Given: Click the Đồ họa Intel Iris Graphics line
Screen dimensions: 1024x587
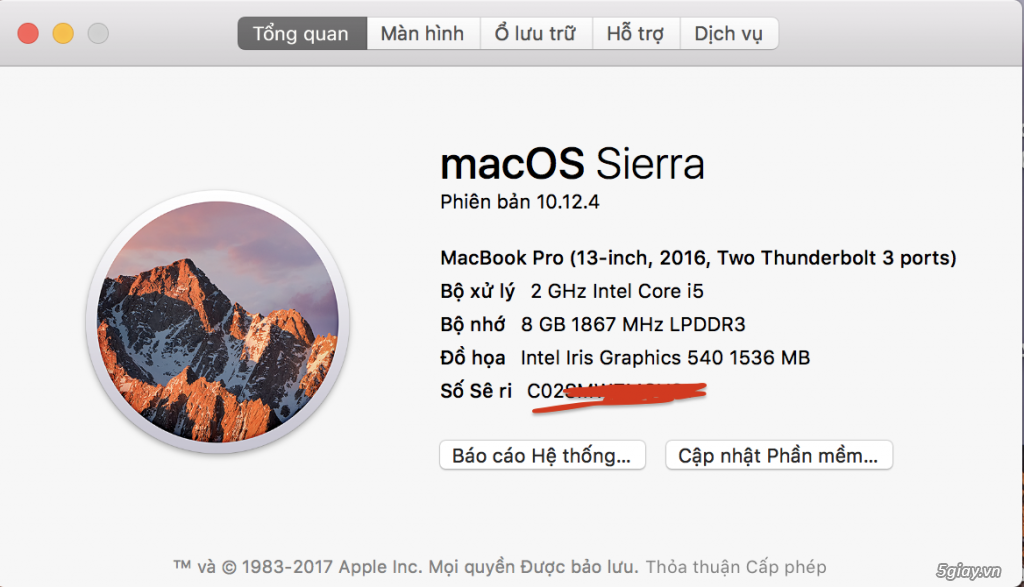Looking at the screenshot, I should 625,358.
